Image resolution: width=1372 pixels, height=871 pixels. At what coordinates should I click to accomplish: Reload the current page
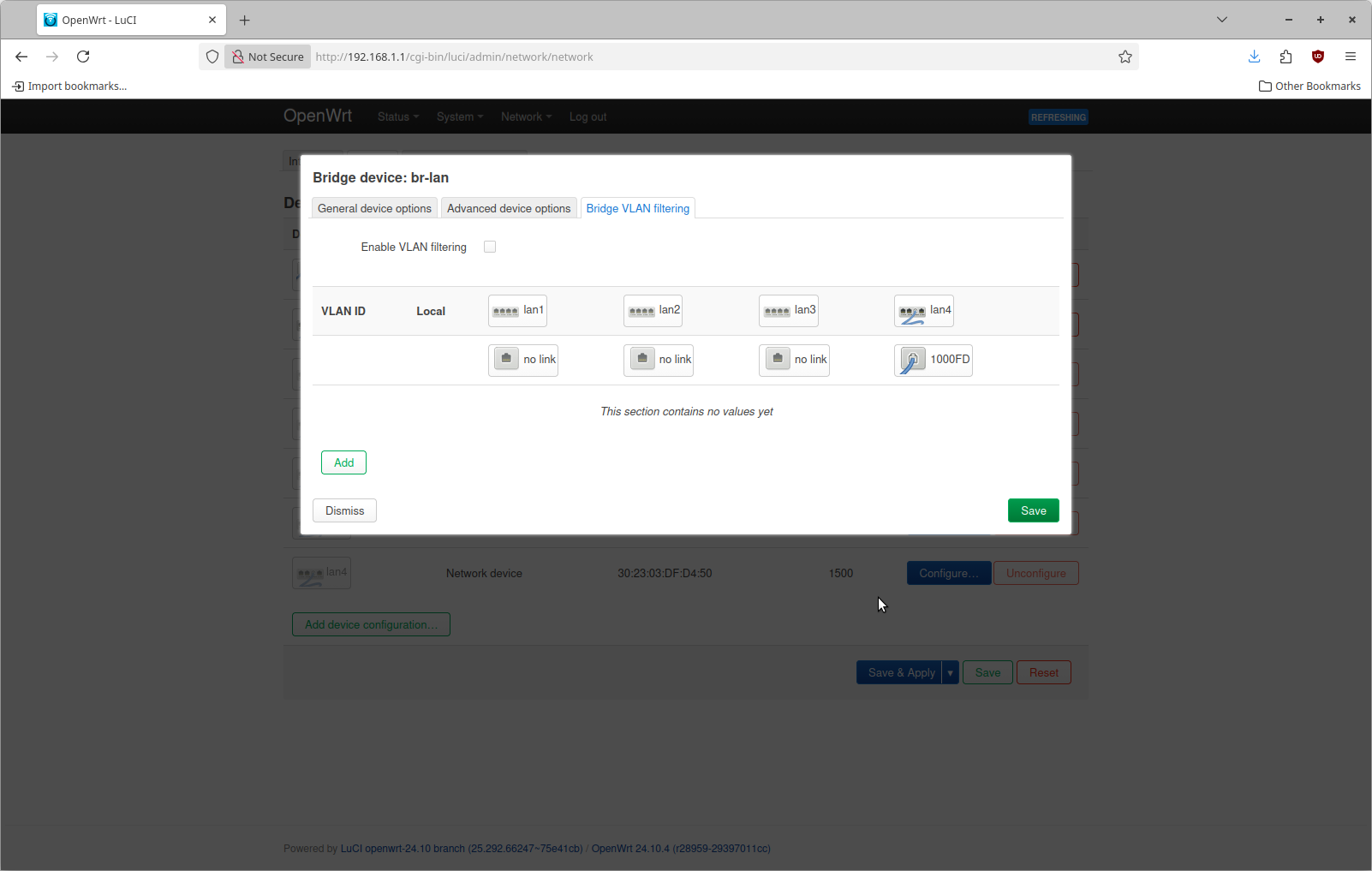[83, 57]
